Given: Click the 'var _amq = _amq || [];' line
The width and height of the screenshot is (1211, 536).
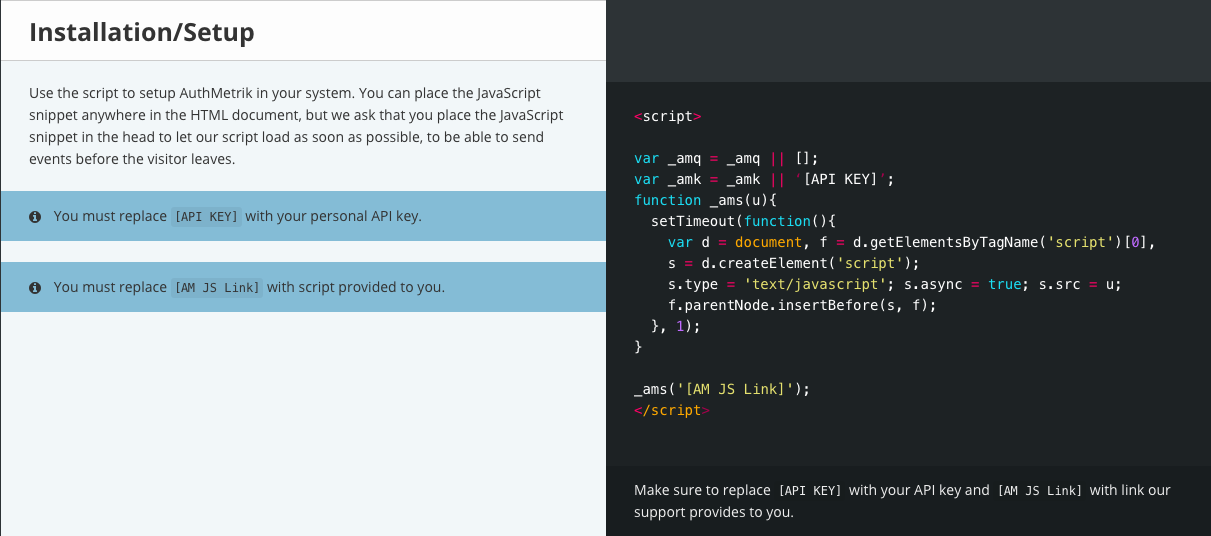Looking at the screenshot, I should click(726, 158).
